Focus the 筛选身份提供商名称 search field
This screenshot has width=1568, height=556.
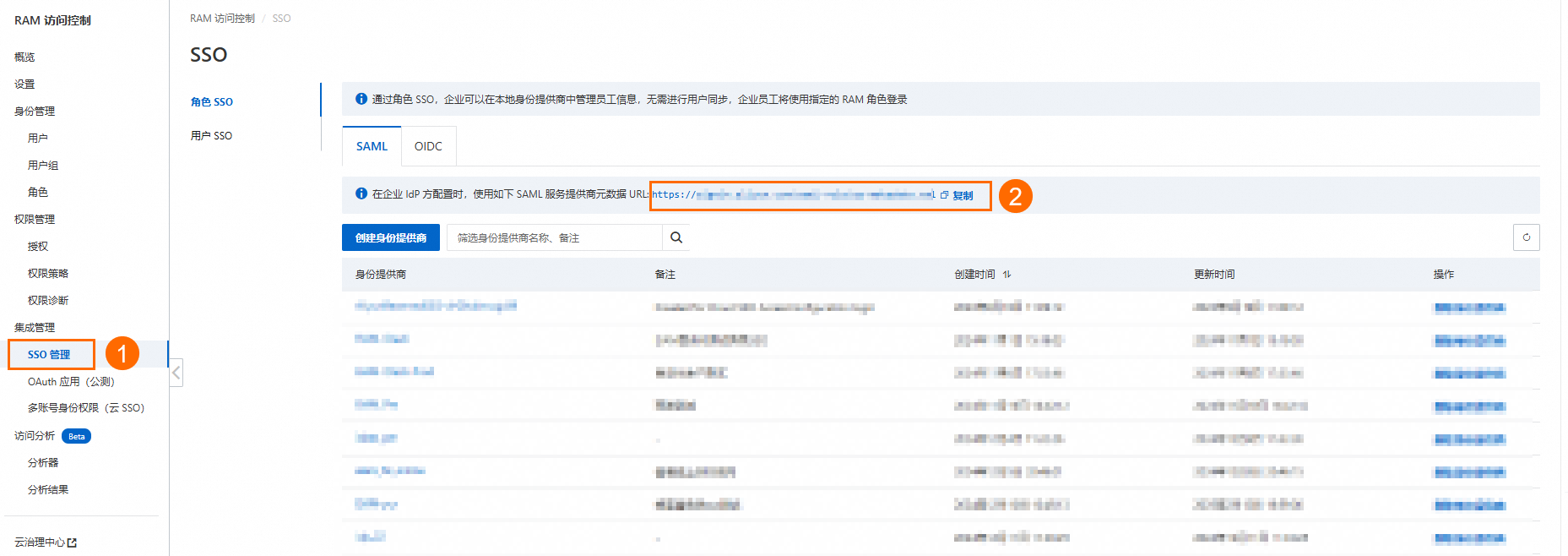555,237
